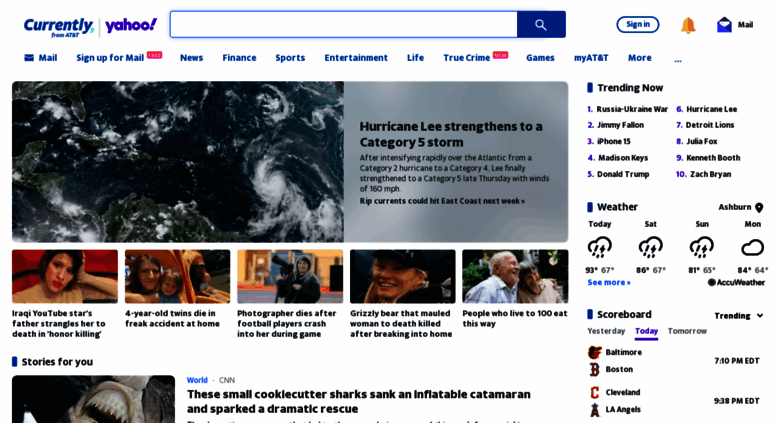This screenshot has width=777, height=423.
Task: Expand the ellipsis overflow menu
Action: click(x=678, y=59)
